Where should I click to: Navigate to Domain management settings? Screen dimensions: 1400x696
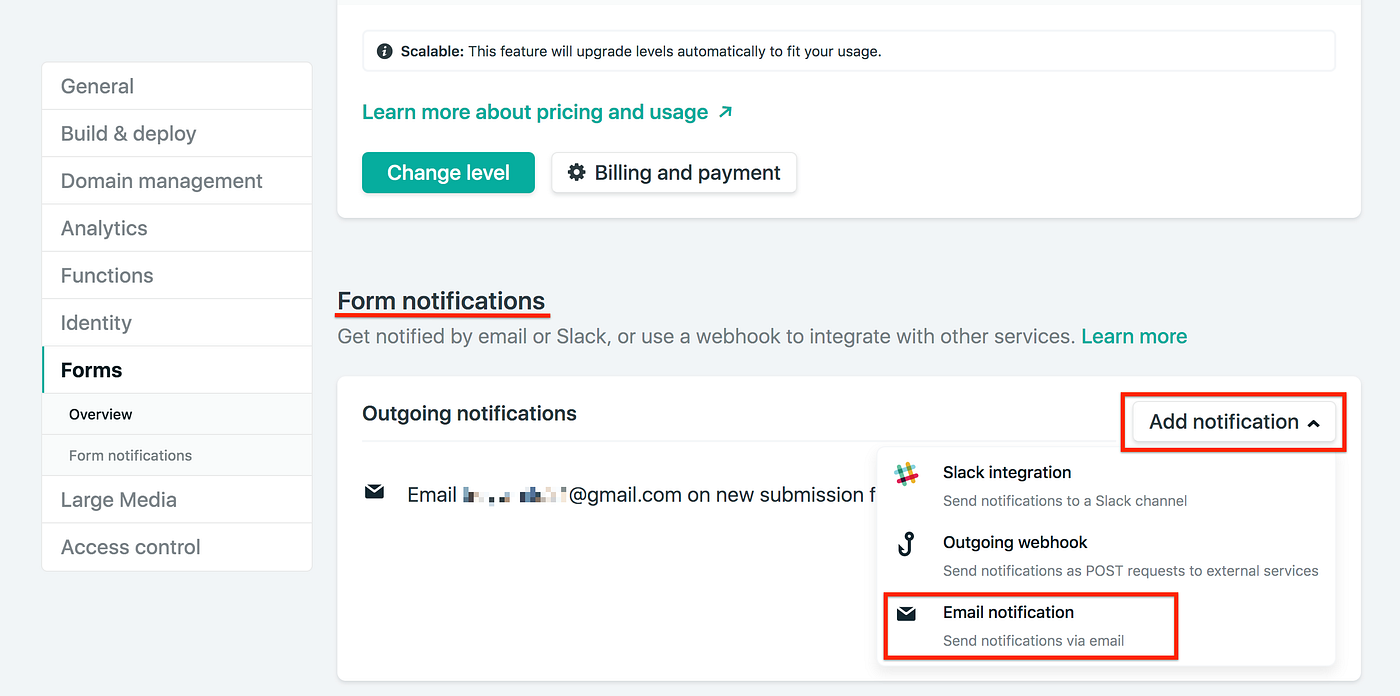coord(161,180)
